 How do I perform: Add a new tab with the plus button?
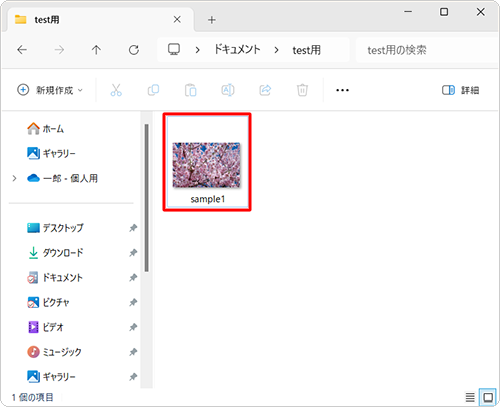212,20
